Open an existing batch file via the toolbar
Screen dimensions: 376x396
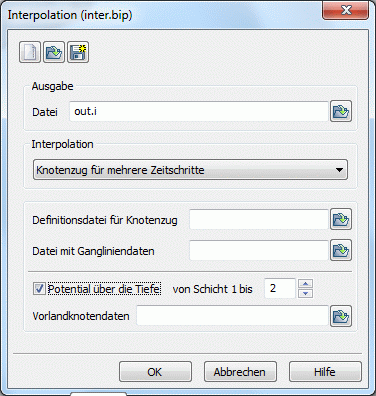[54, 52]
